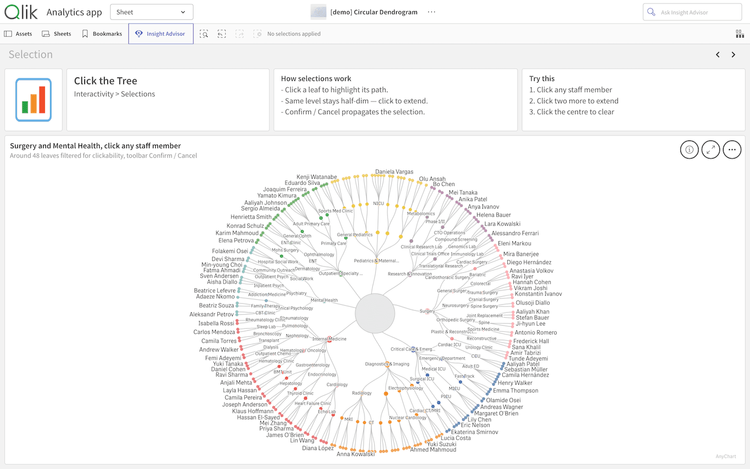Open Insight Advisor
Image resolution: width=750 pixels, height=469 pixels.
[x=161, y=34]
